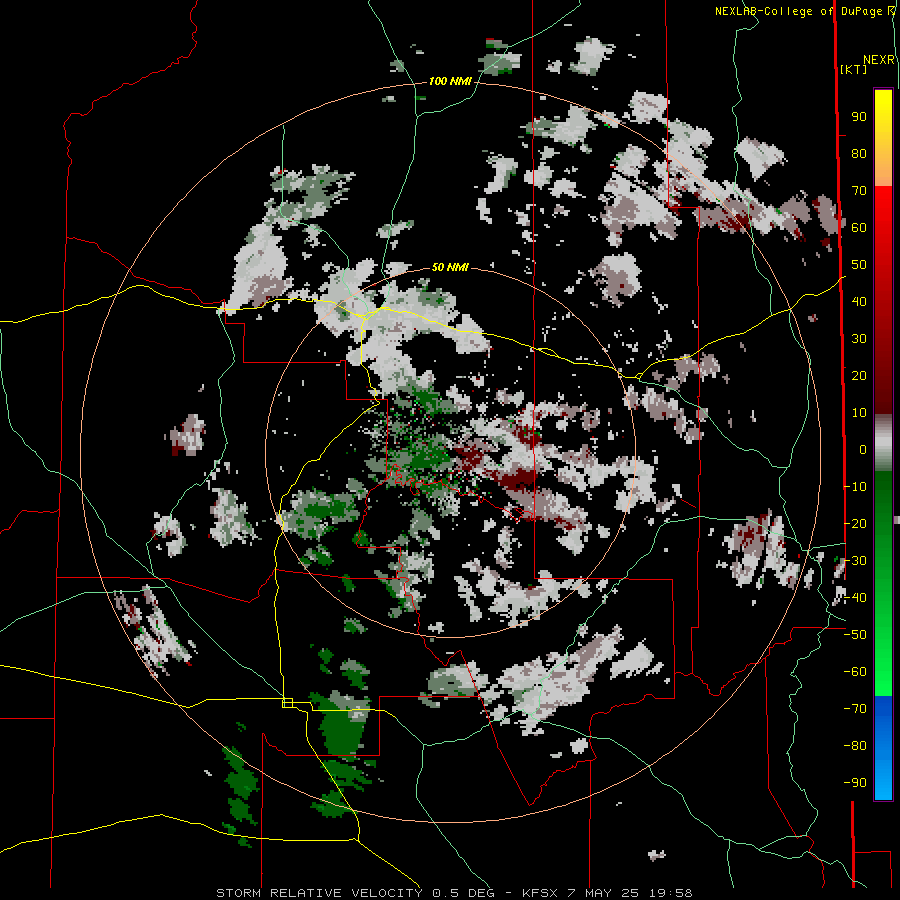Viewport: 900px width, 900px height.
Task: Click the -20 value on the velocity scale
Action: (x=855, y=524)
